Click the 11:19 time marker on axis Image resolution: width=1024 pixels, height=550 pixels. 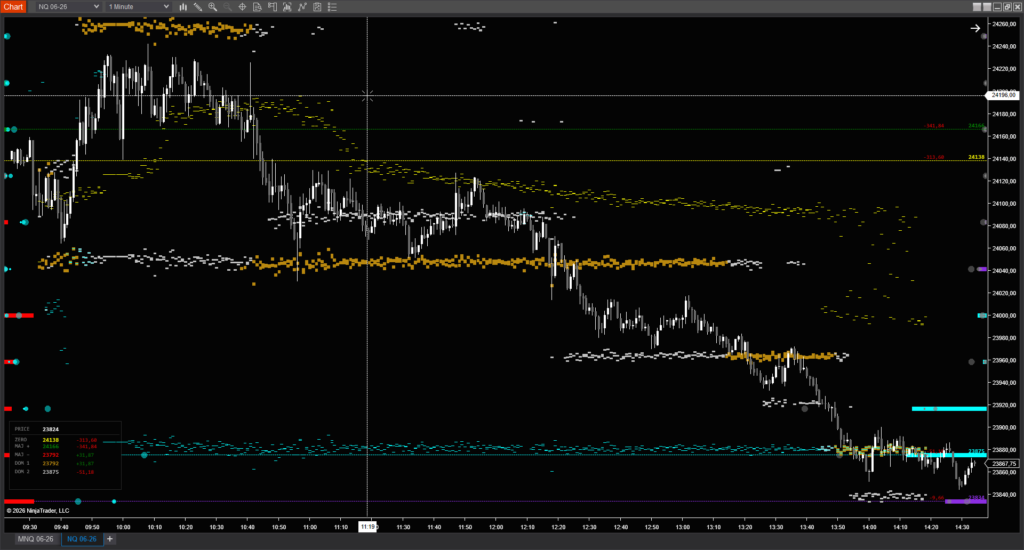coord(367,525)
